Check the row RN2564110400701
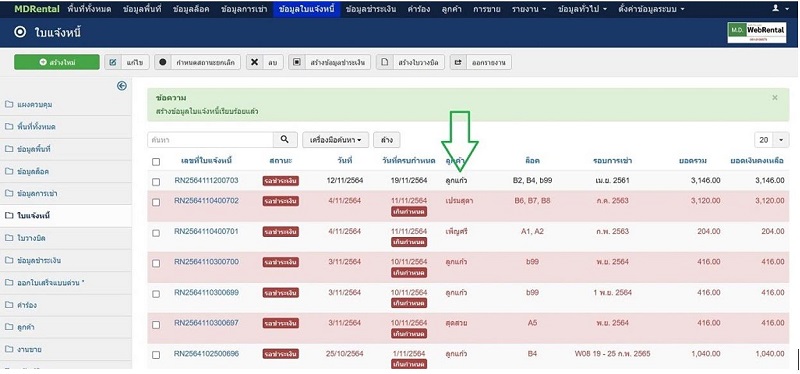This screenshot has height=374, width=800. click(x=156, y=233)
